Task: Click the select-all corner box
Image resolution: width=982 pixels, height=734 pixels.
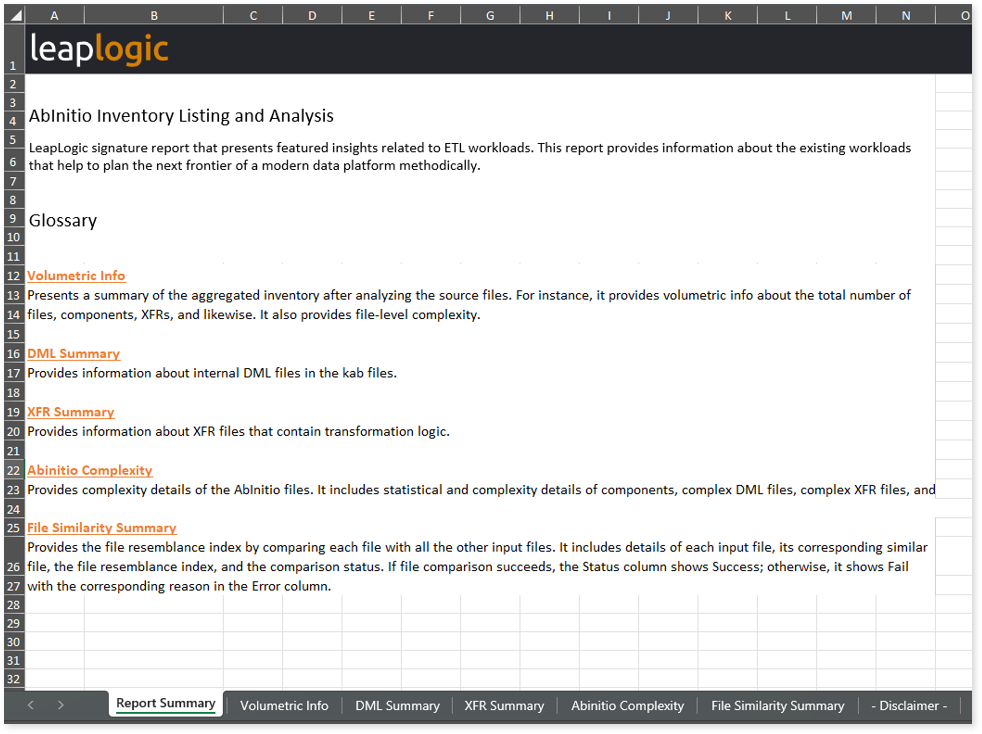Action: click(x=13, y=15)
